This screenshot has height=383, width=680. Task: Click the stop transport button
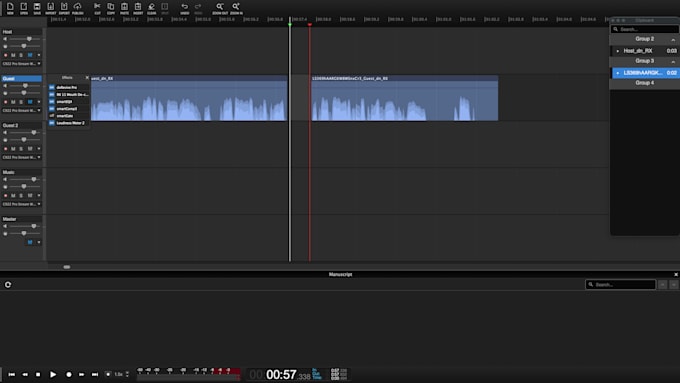click(x=38, y=374)
